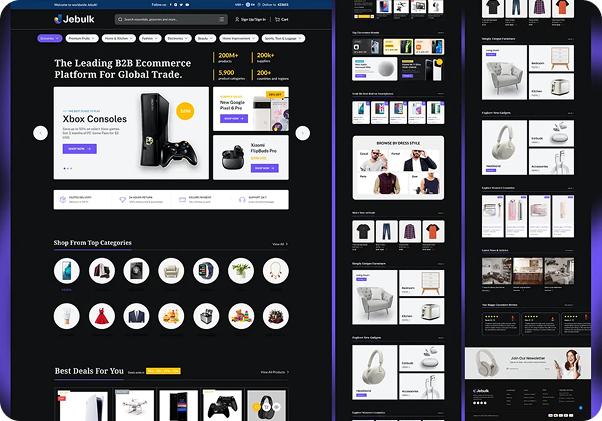
Task: Go to next hero slide arrow
Action: [303, 133]
